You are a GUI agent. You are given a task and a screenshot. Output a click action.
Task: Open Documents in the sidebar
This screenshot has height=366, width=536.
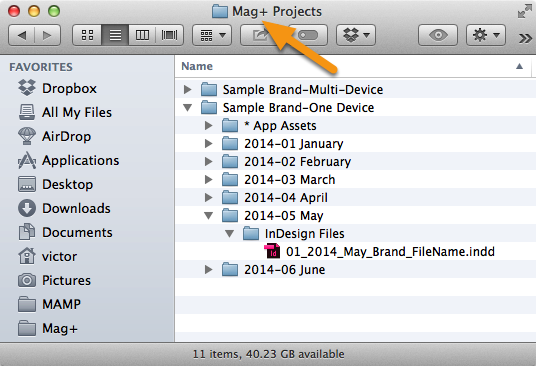[65, 232]
